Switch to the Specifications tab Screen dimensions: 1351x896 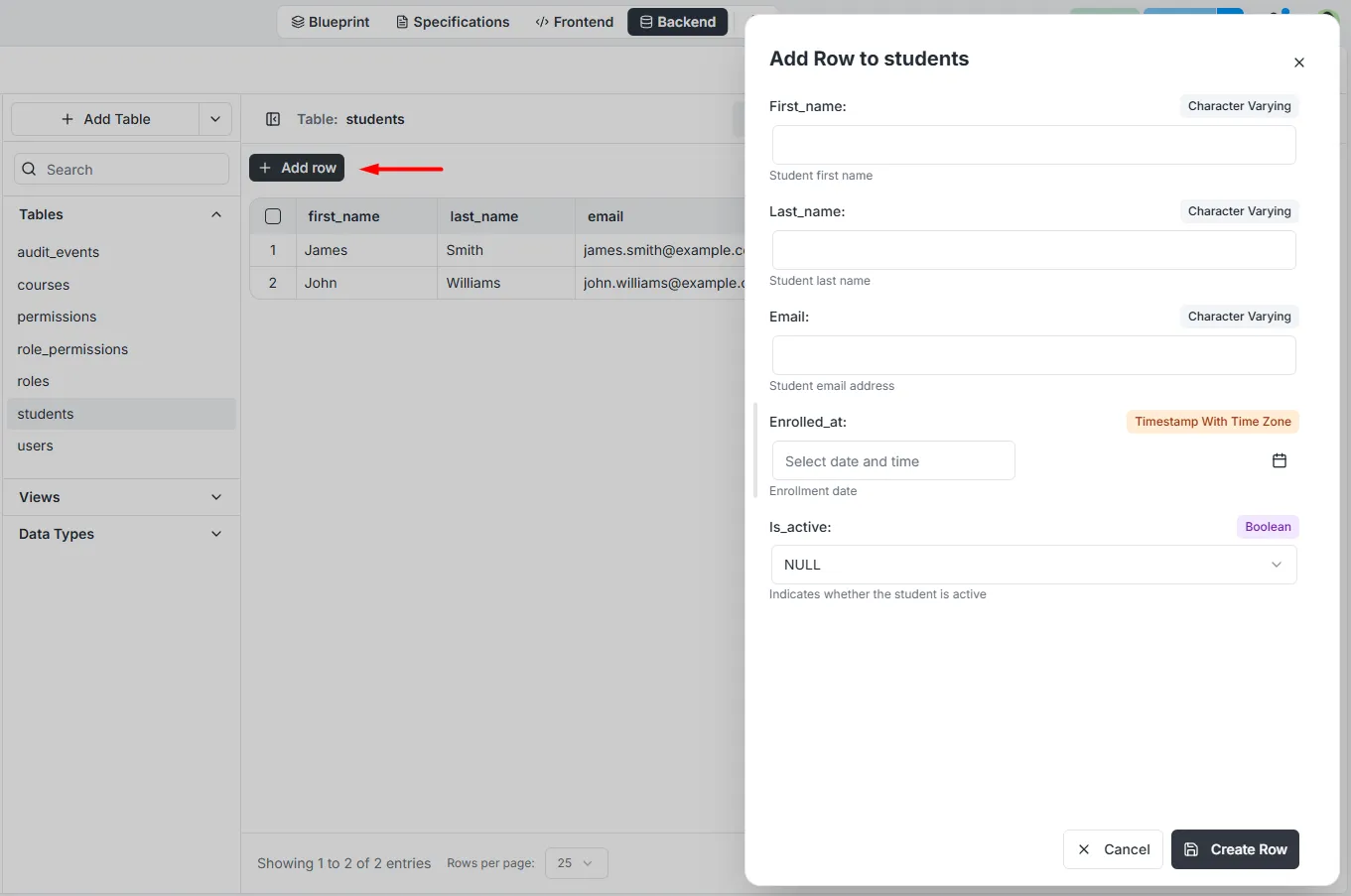click(x=453, y=22)
